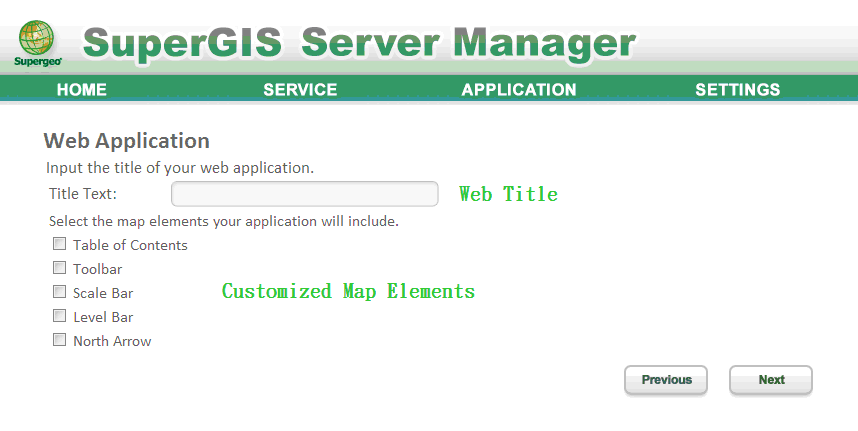Click the Supergeo globe logo
858x431 pixels.
38,42
